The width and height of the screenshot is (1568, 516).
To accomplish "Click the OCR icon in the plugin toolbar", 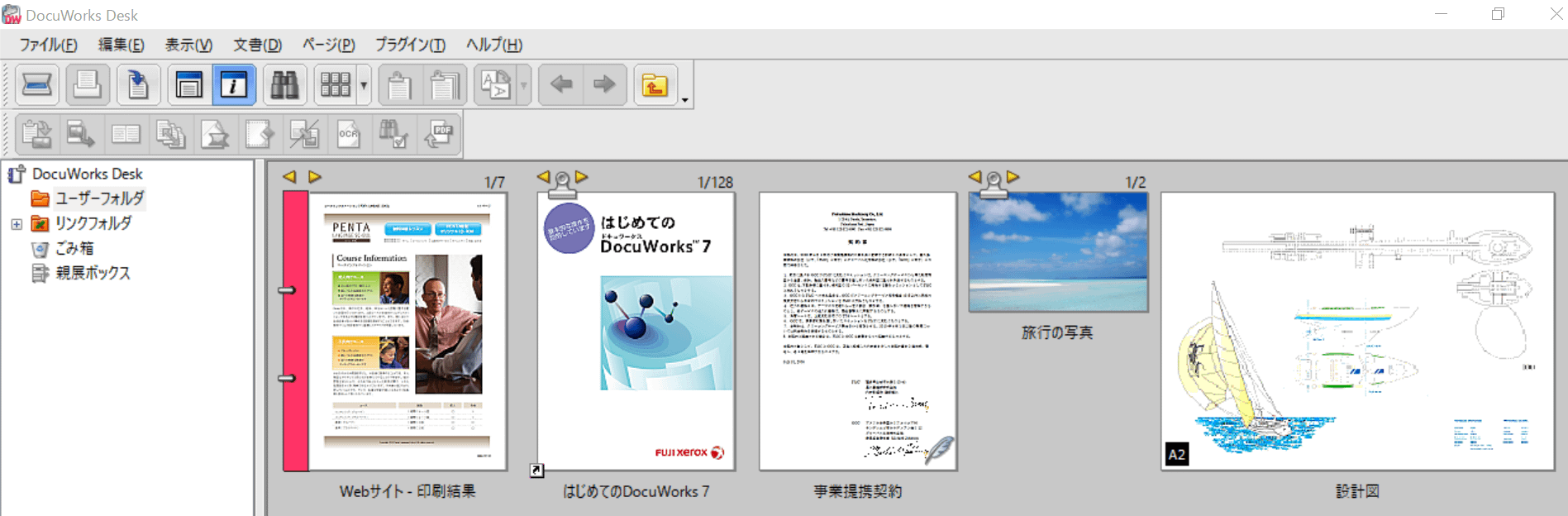I will click(x=349, y=134).
